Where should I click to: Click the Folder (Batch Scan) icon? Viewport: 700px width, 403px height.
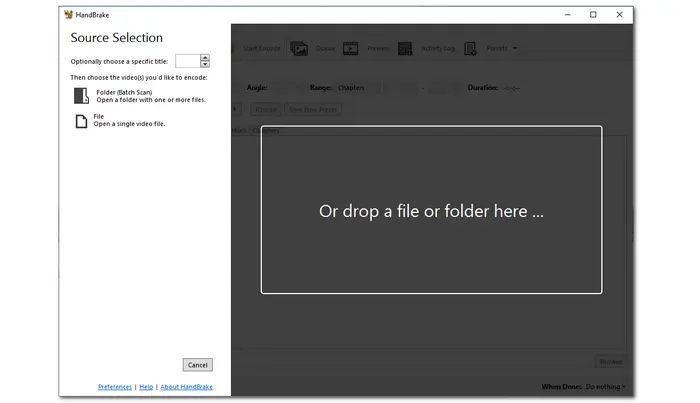click(81, 96)
